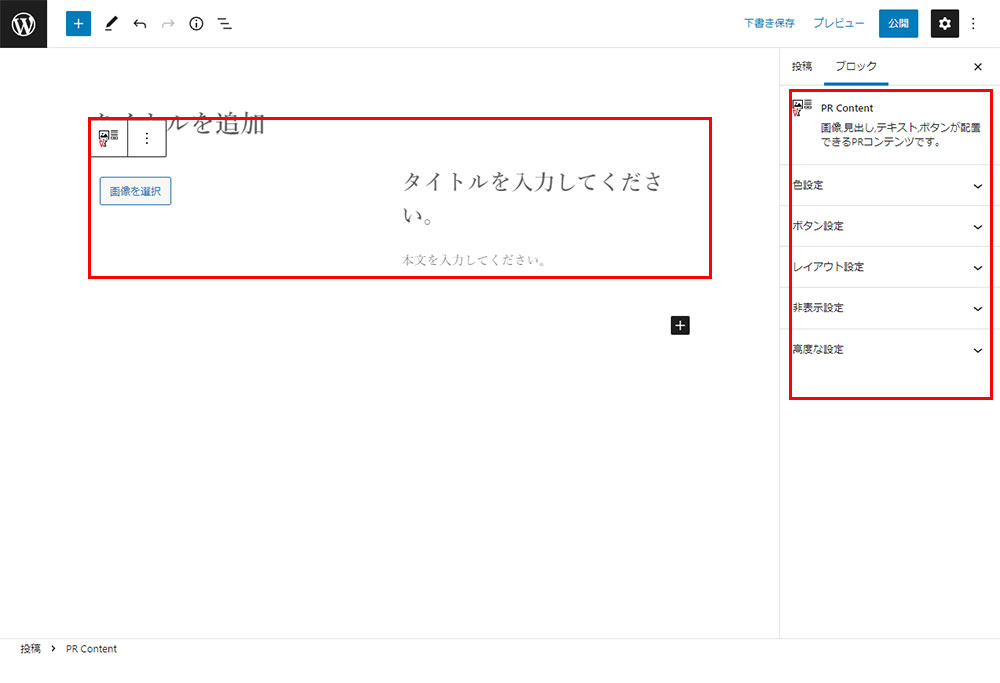
Task: Open the block inserter plus button
Action: tap(78, 24)
